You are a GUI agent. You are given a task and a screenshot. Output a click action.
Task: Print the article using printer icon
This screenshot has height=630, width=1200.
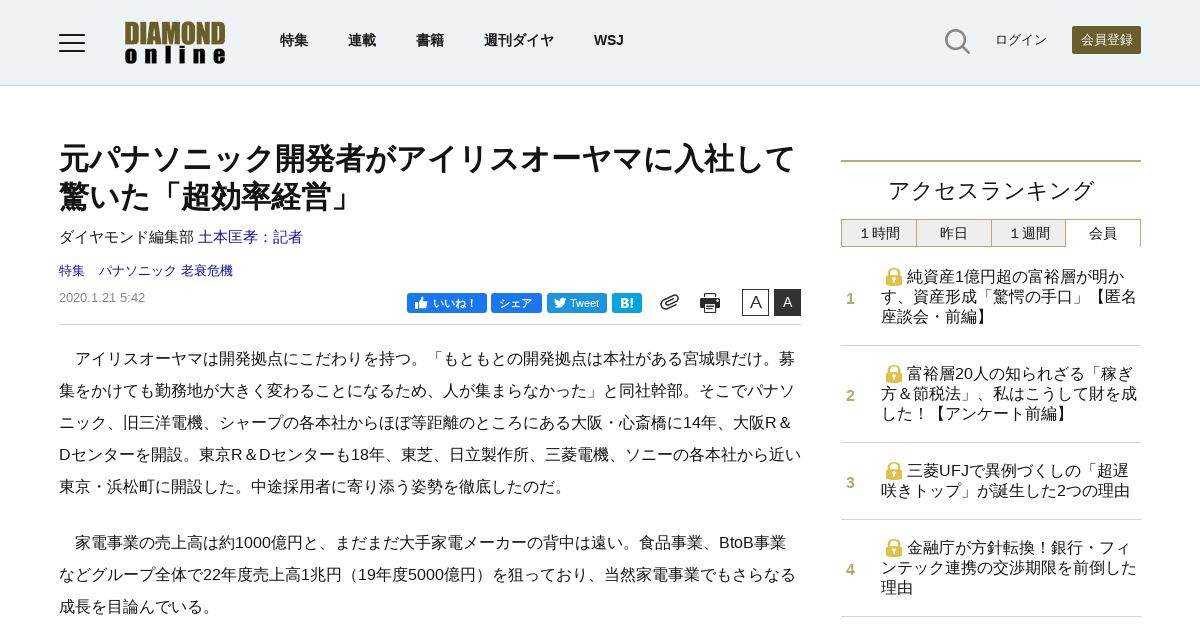pyautogui.click(x=710, y=303)
